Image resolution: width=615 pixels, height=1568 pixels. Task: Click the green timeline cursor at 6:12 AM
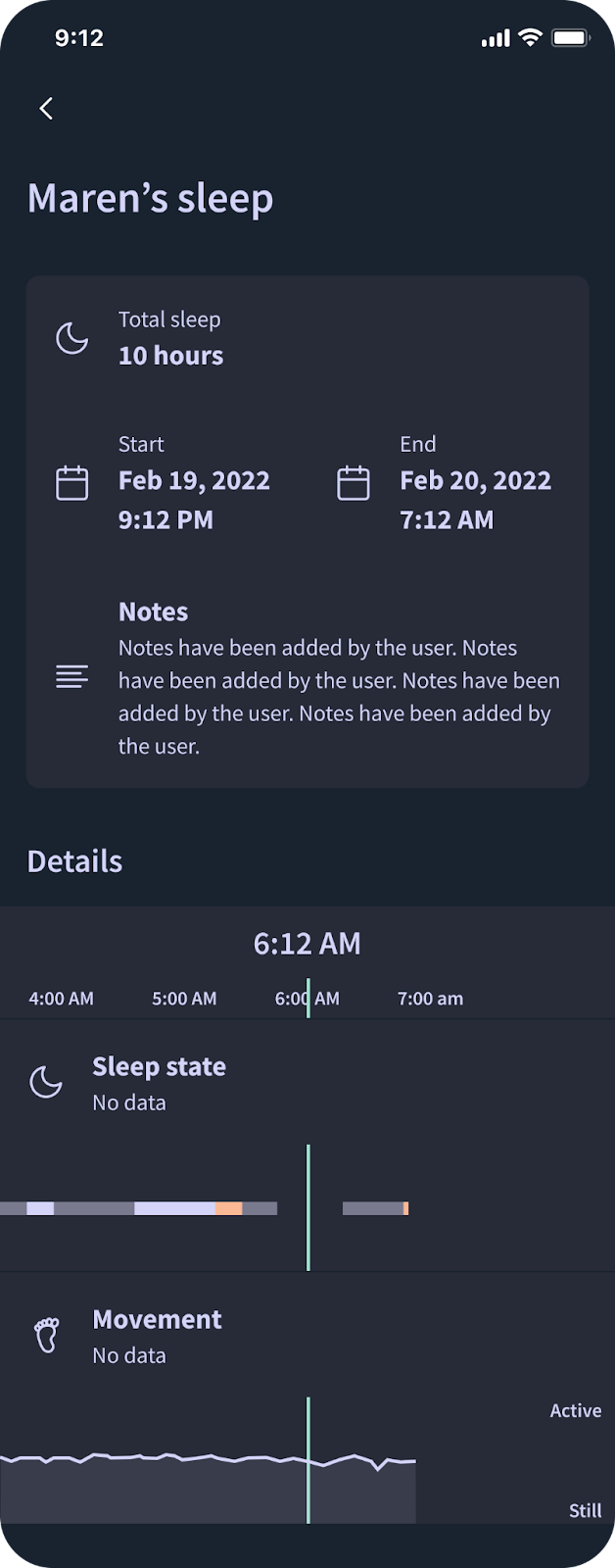308,998
